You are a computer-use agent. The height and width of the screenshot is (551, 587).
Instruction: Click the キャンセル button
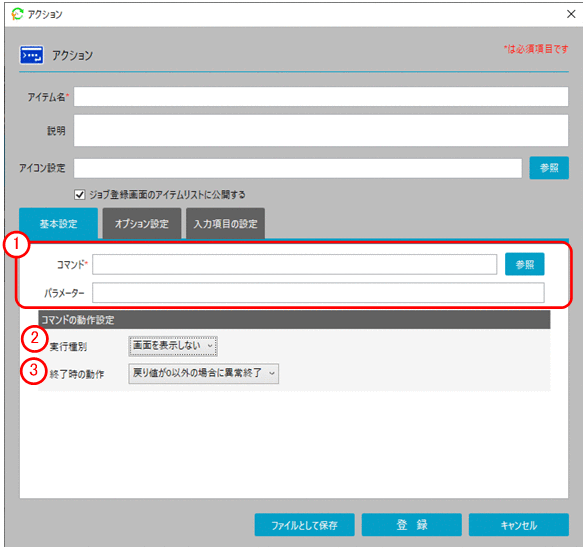pyautogui.click(x=518, y=525)
